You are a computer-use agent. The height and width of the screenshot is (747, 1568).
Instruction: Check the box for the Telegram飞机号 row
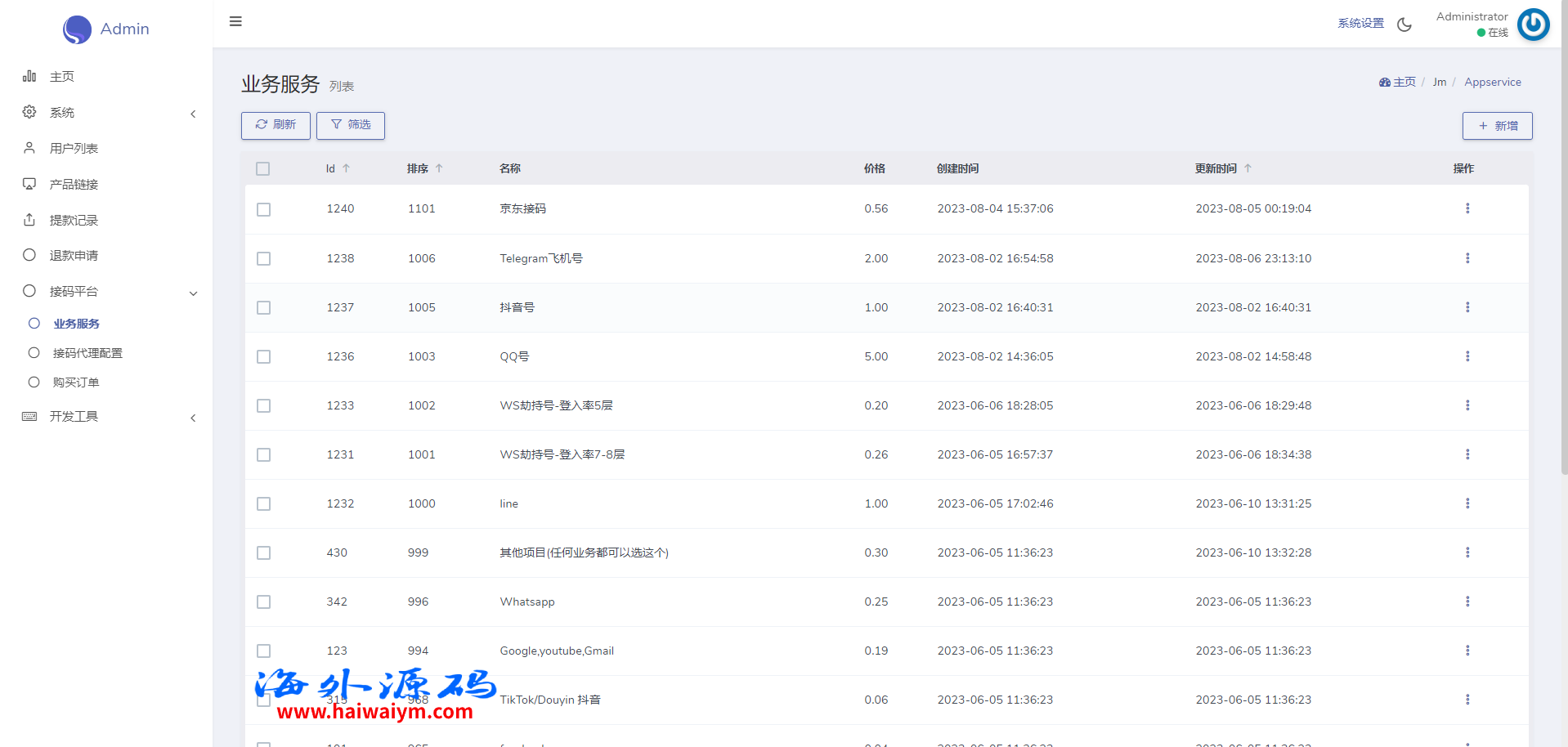263,259
